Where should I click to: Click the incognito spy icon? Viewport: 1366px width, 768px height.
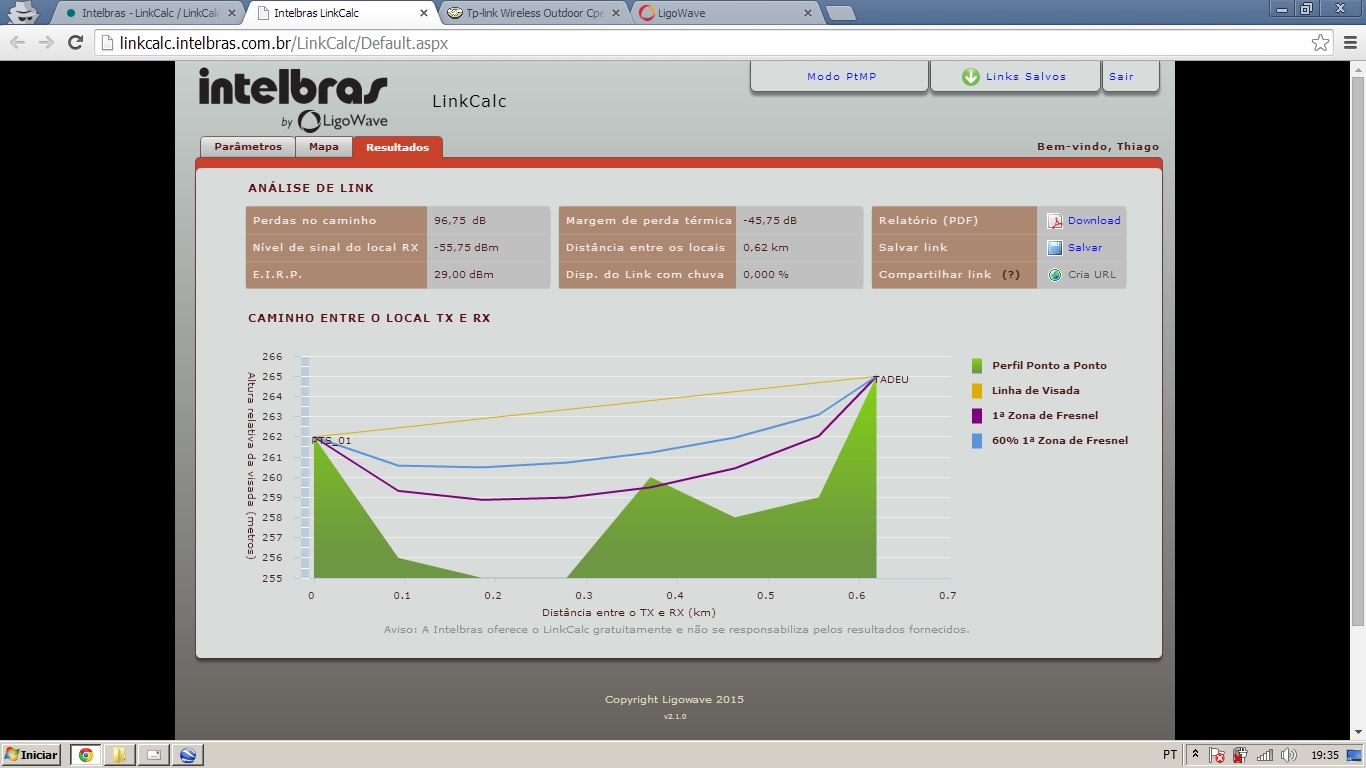click(x=21, y=12)
